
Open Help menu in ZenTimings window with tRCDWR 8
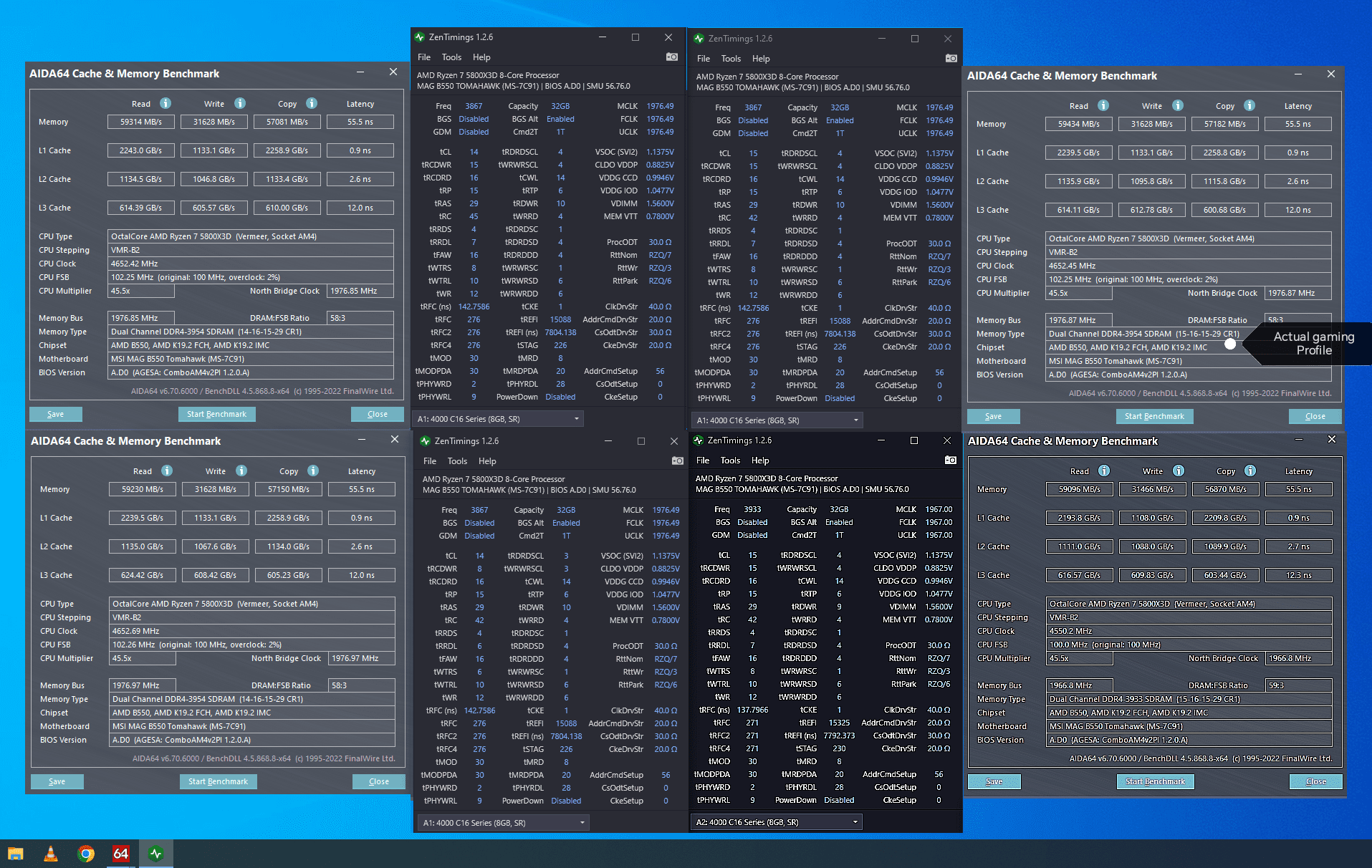pos(487,461)
